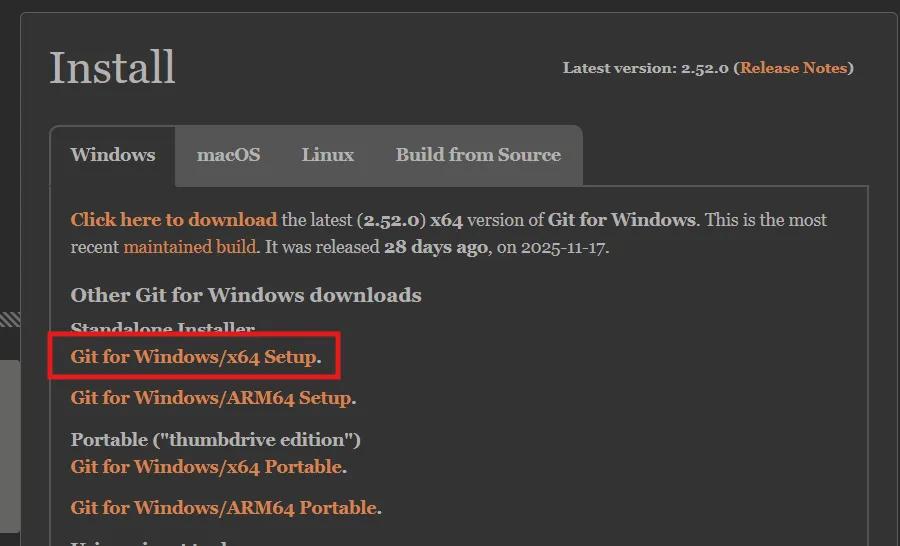
Task: Click the bold '28 days ago' text
Action: pyautogui.click(x=436, y=246)
